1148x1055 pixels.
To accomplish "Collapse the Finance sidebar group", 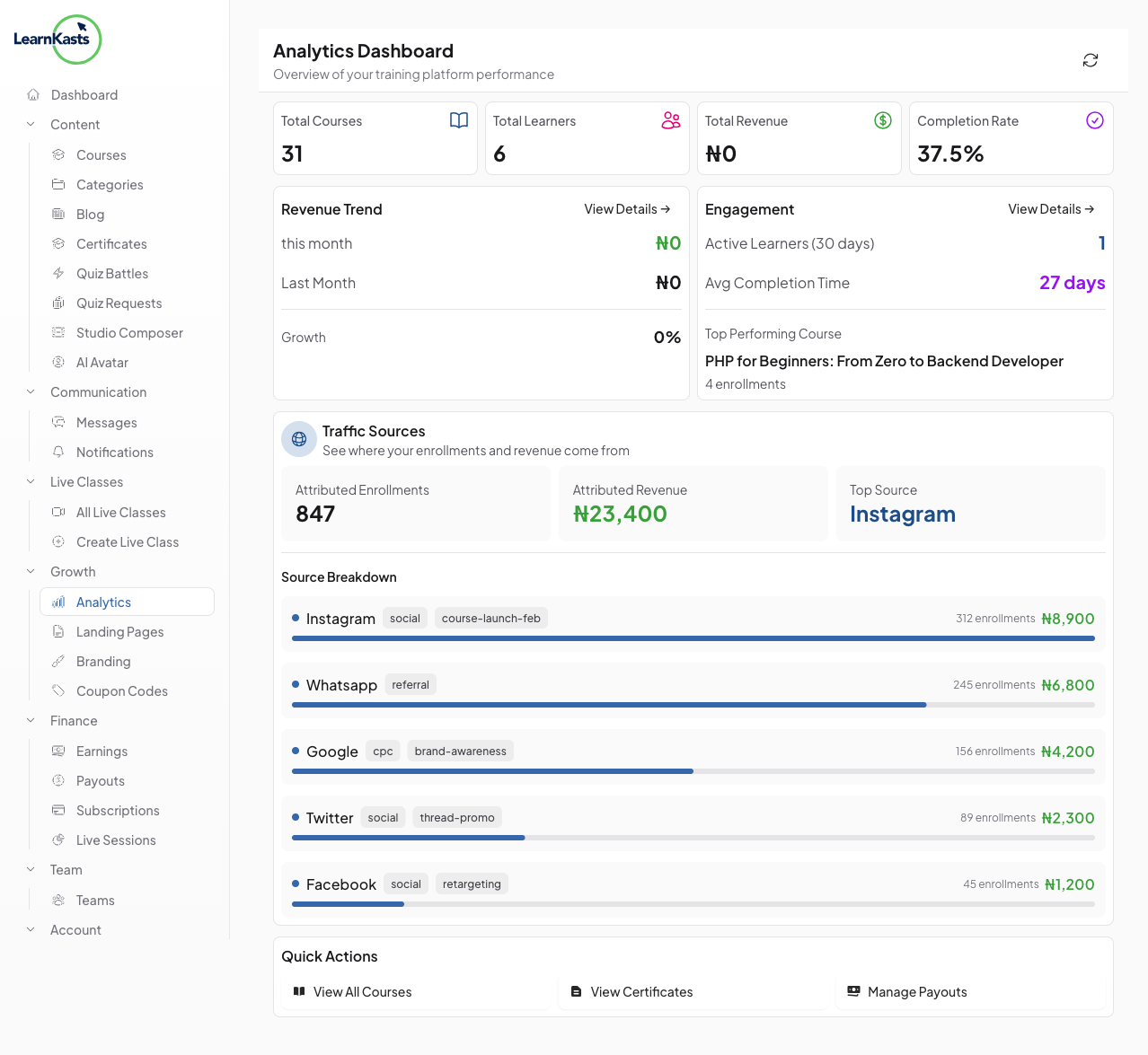I will [31, 721].
